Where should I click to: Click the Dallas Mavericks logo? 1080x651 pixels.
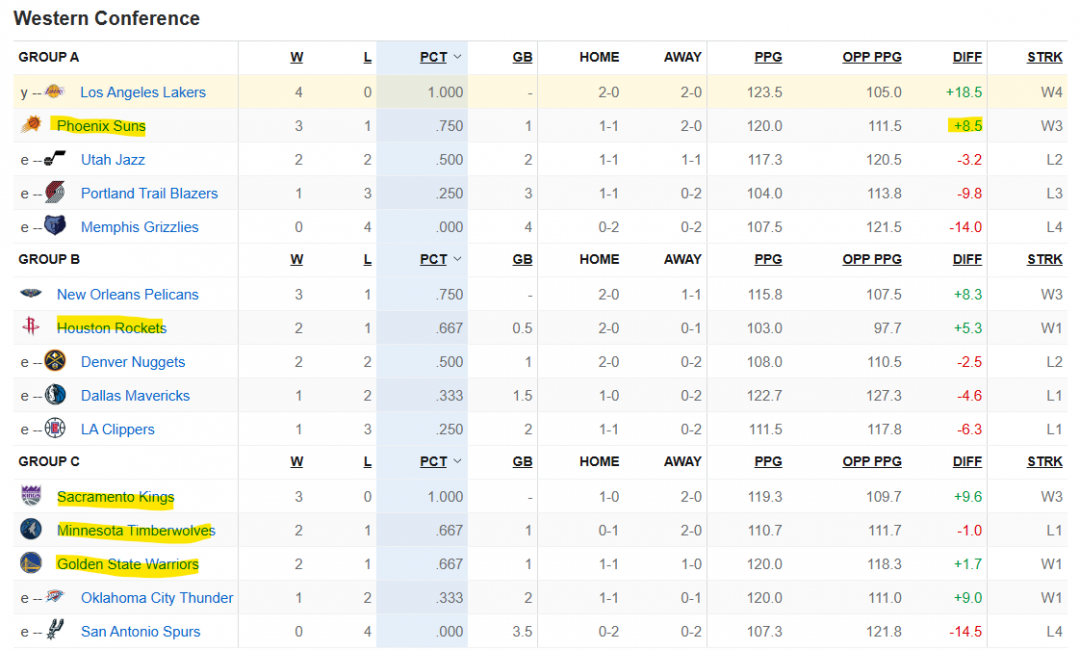55,394
